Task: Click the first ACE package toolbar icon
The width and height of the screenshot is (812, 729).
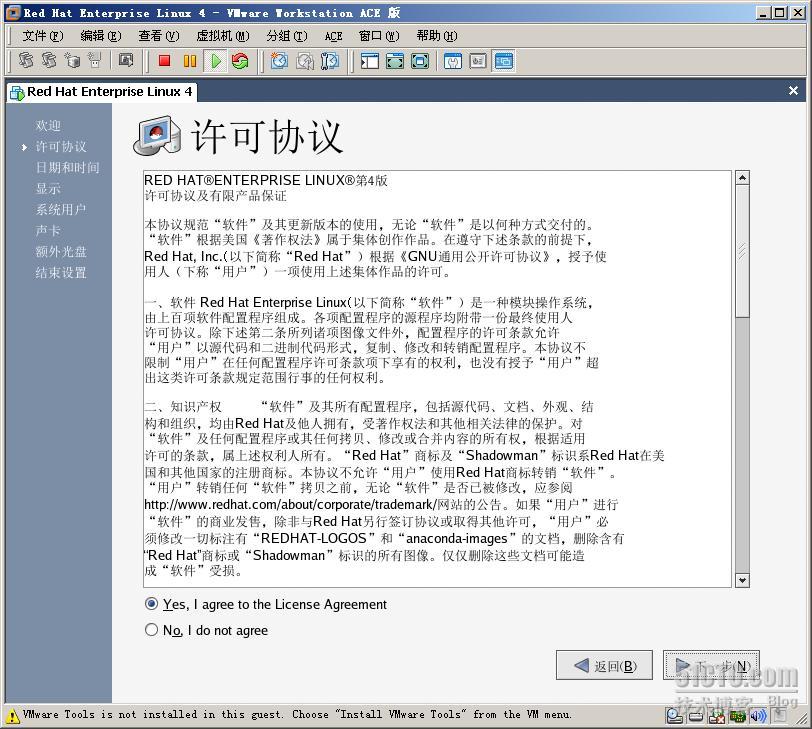Action: click(26, 61)
